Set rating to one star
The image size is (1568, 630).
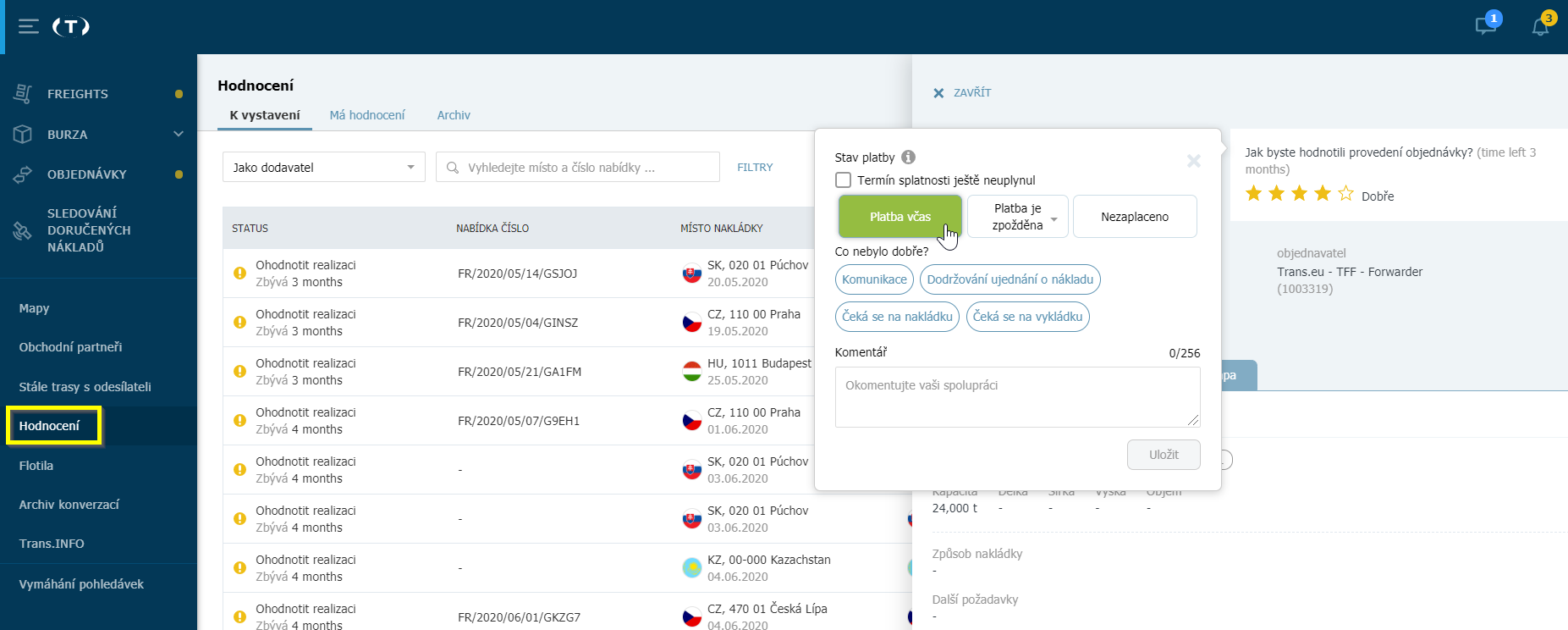pos(1254,194)
